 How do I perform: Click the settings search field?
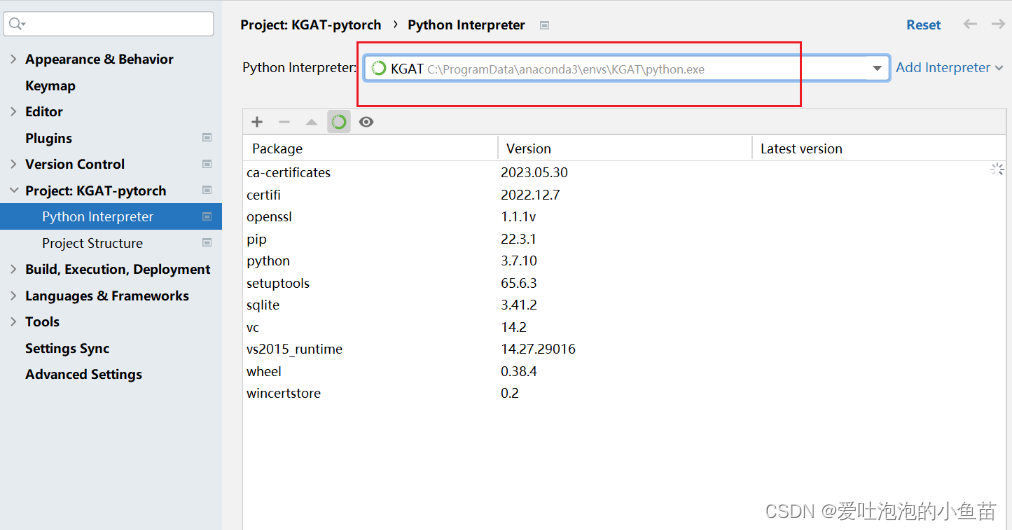[108, 24]
